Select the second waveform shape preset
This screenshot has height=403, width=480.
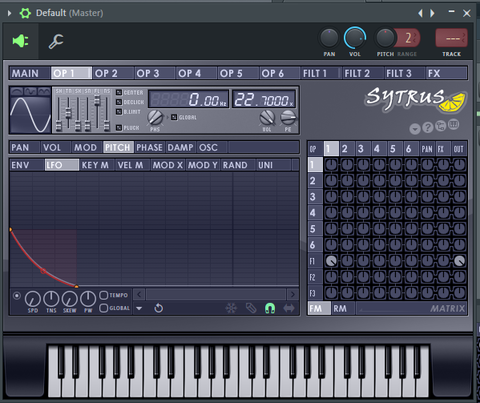point(30,91)
